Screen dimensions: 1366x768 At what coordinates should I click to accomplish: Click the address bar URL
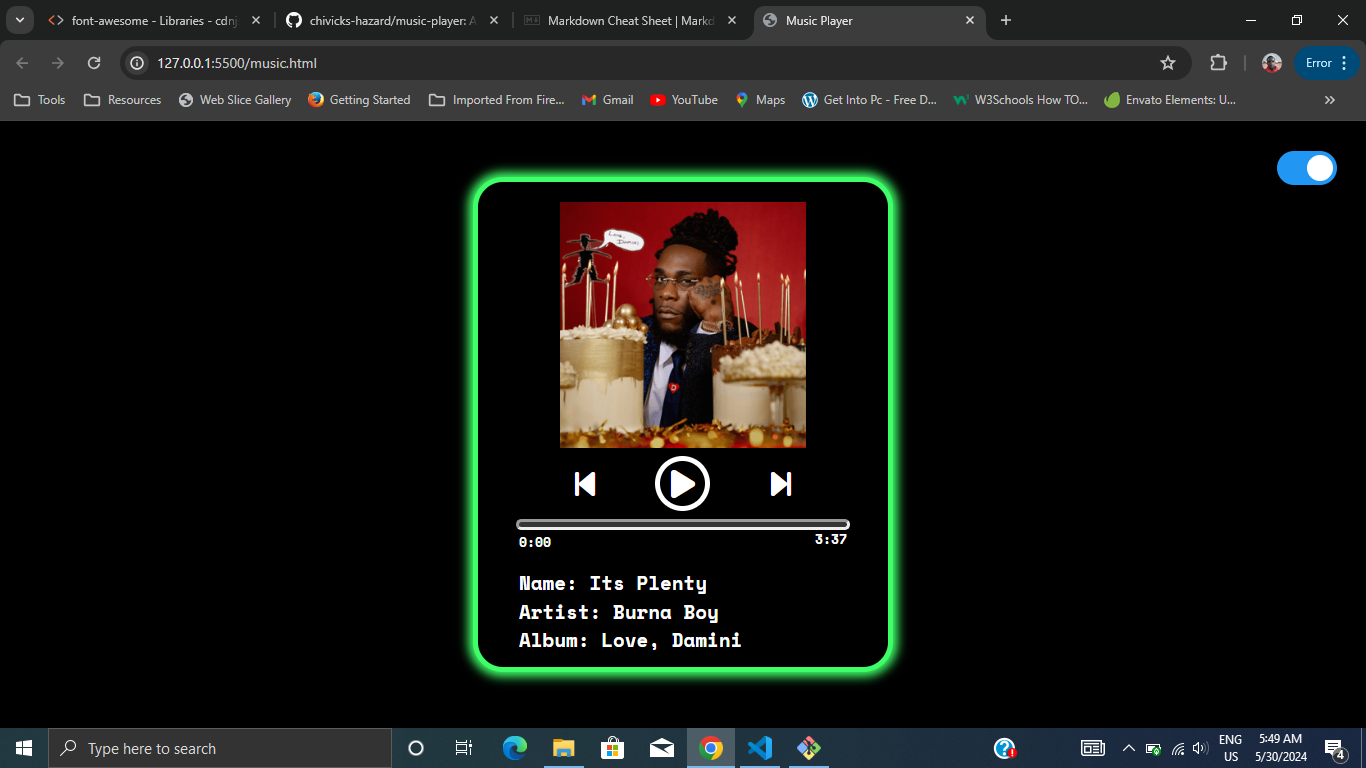237,63
